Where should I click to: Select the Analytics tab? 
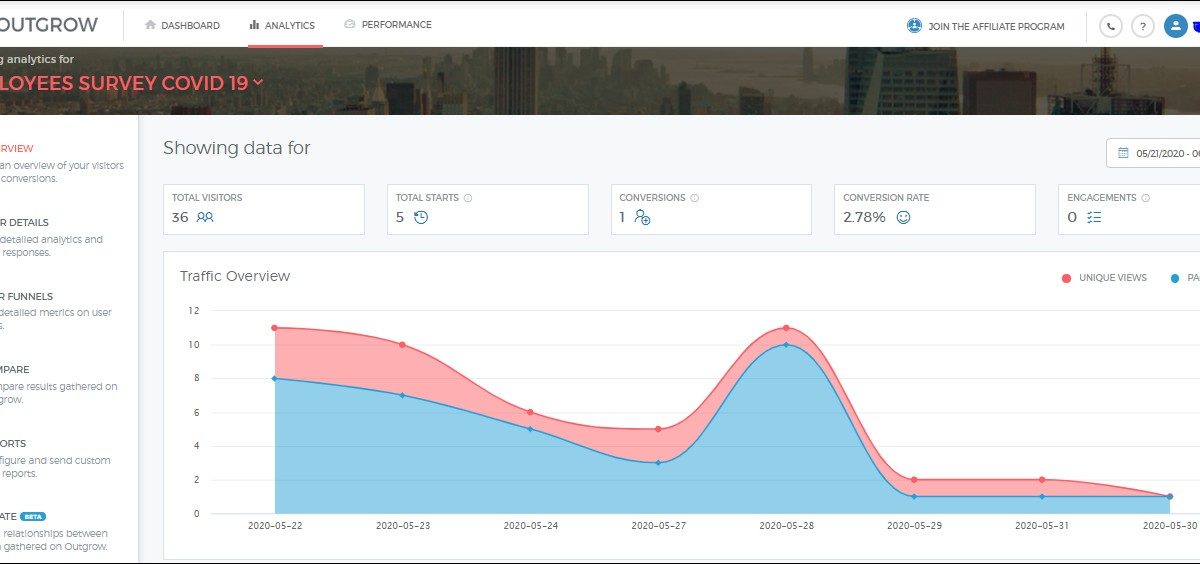pos(283,25)
